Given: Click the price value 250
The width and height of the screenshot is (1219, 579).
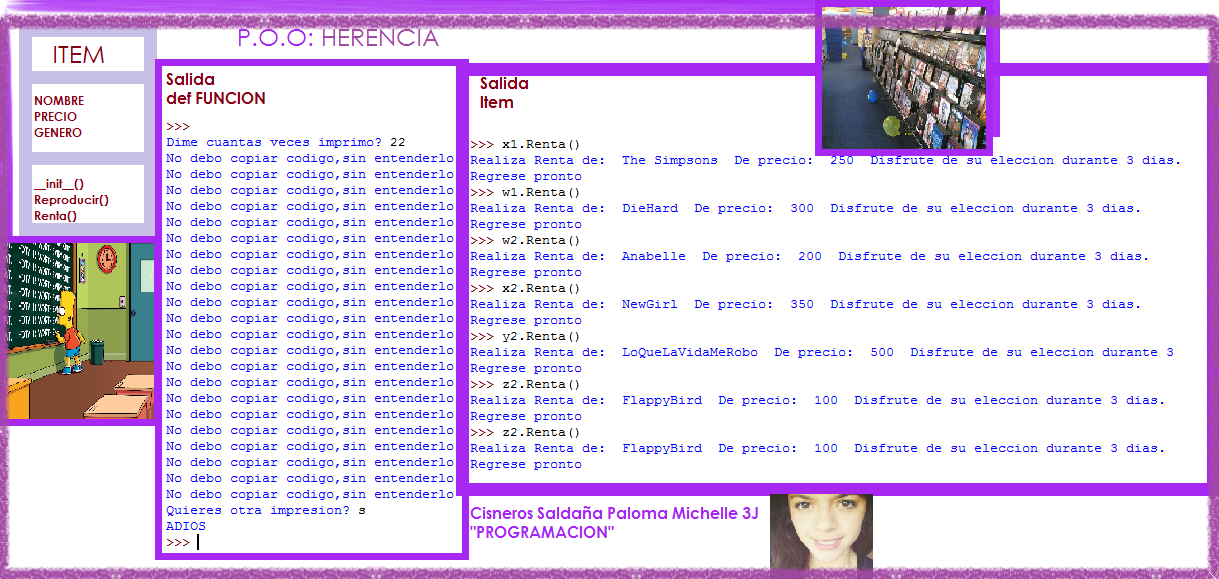Looking at the screenshot, I should [842, 160].
